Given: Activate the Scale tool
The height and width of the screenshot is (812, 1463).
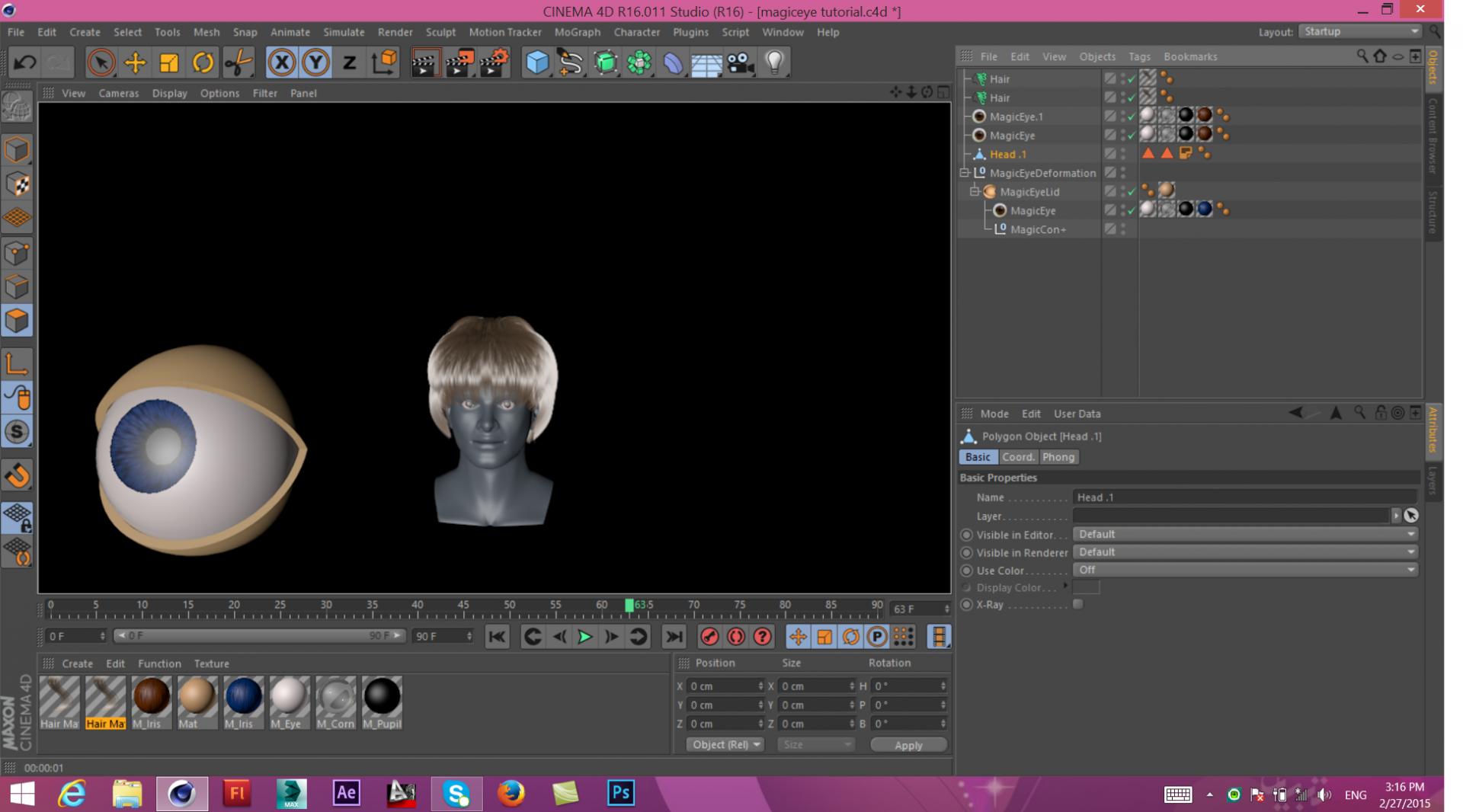Looking at the screenshot, I should 168,62.
